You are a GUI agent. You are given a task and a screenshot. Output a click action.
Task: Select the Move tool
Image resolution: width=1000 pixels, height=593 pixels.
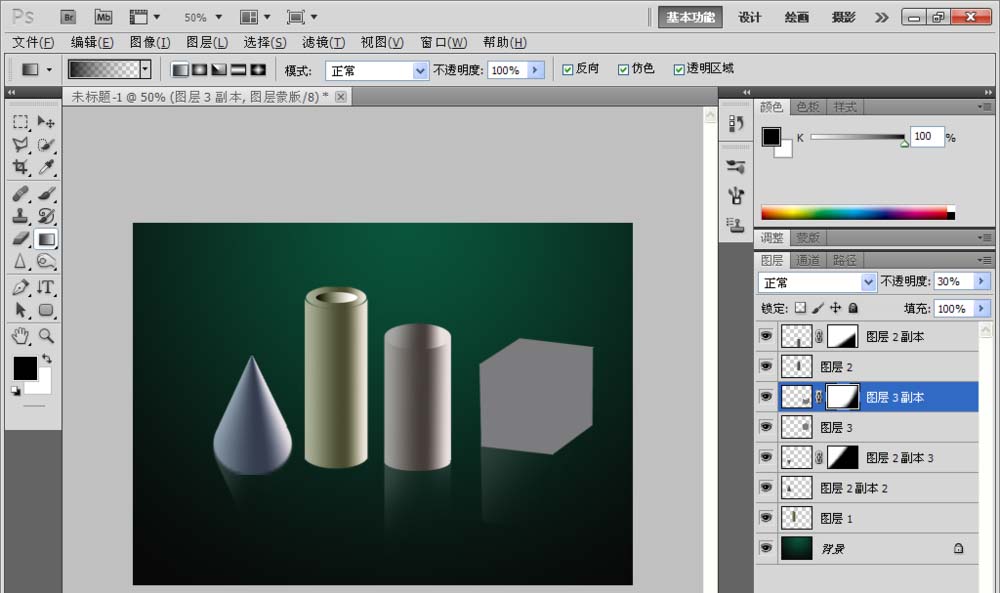point(46,122)
